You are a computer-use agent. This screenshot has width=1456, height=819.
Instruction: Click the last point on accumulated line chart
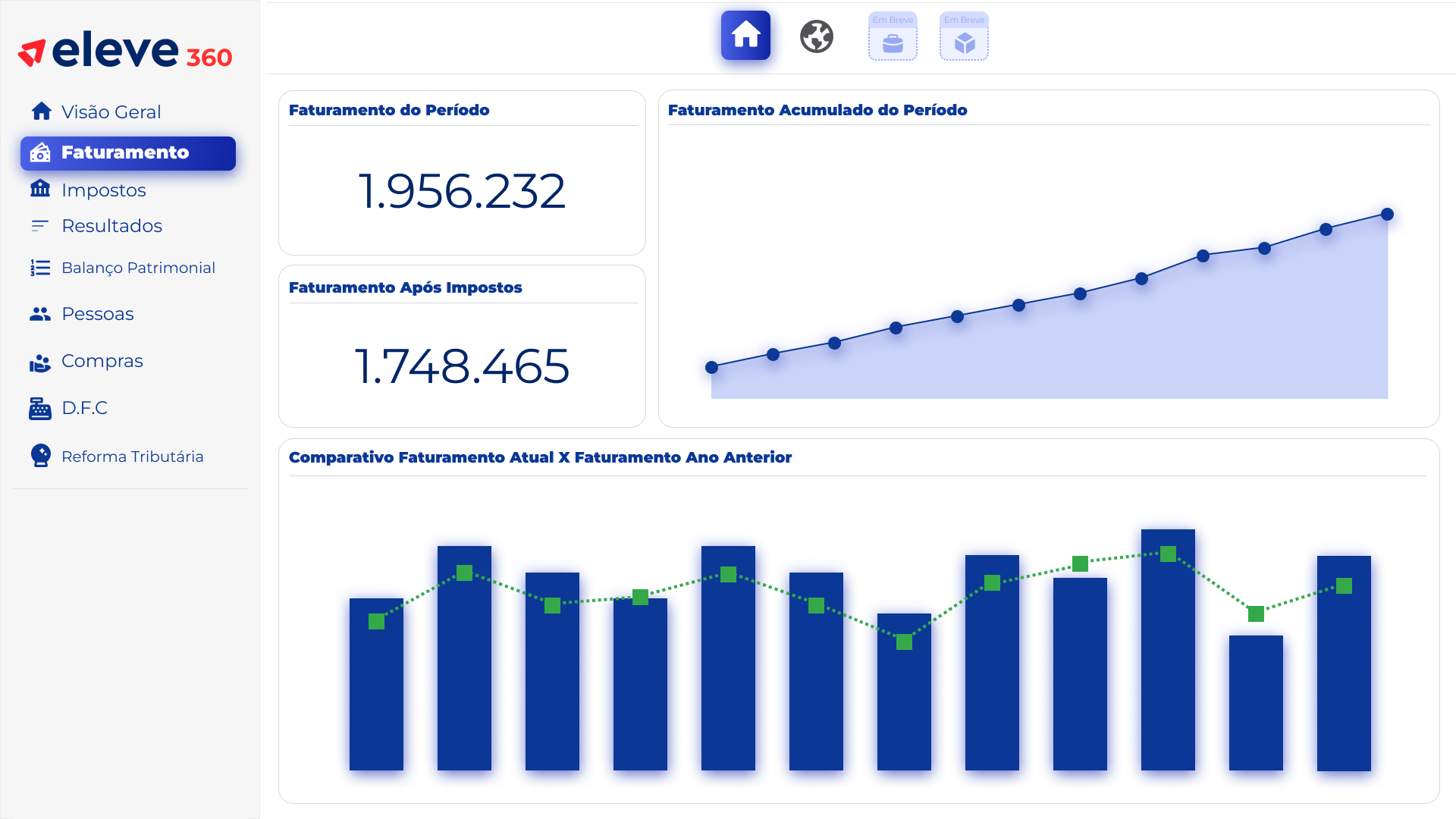[x=1387, y=215]
